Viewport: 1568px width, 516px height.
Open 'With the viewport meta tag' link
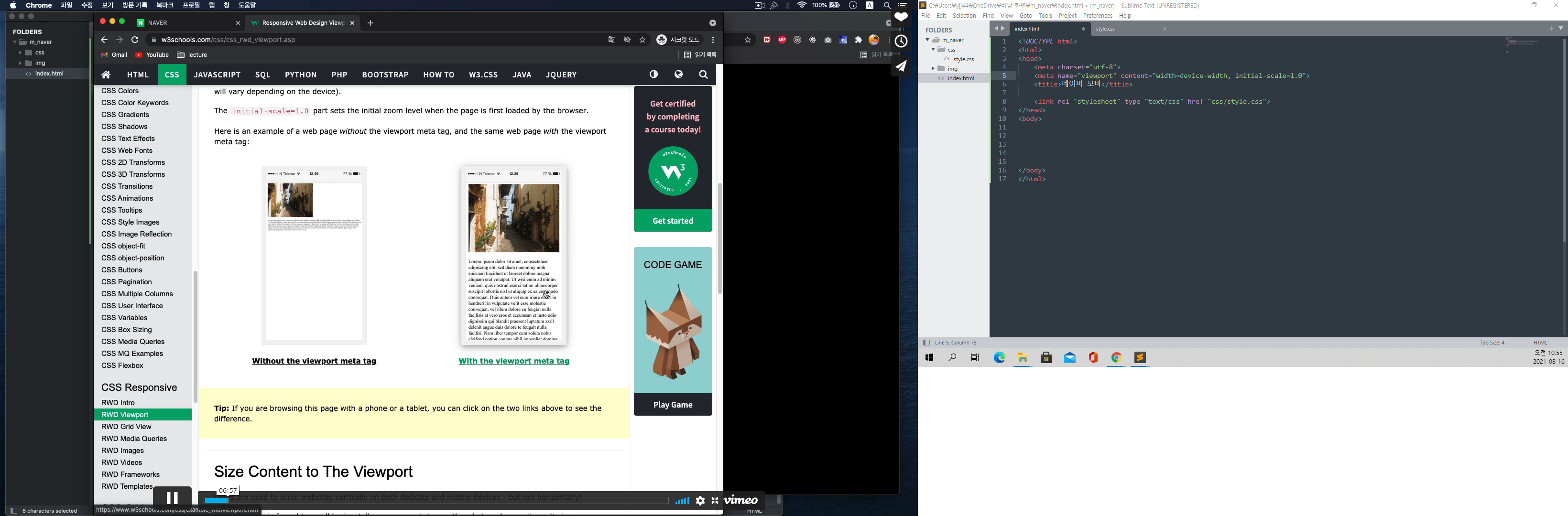pos(514,362)
